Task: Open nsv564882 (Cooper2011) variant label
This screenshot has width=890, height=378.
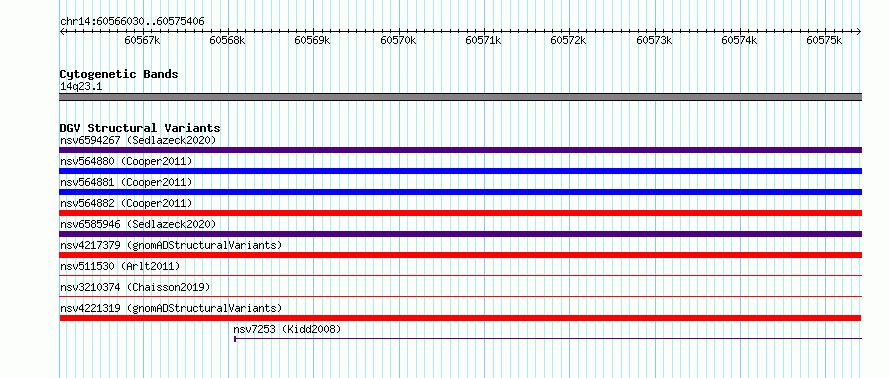Action: coord(126,203)
